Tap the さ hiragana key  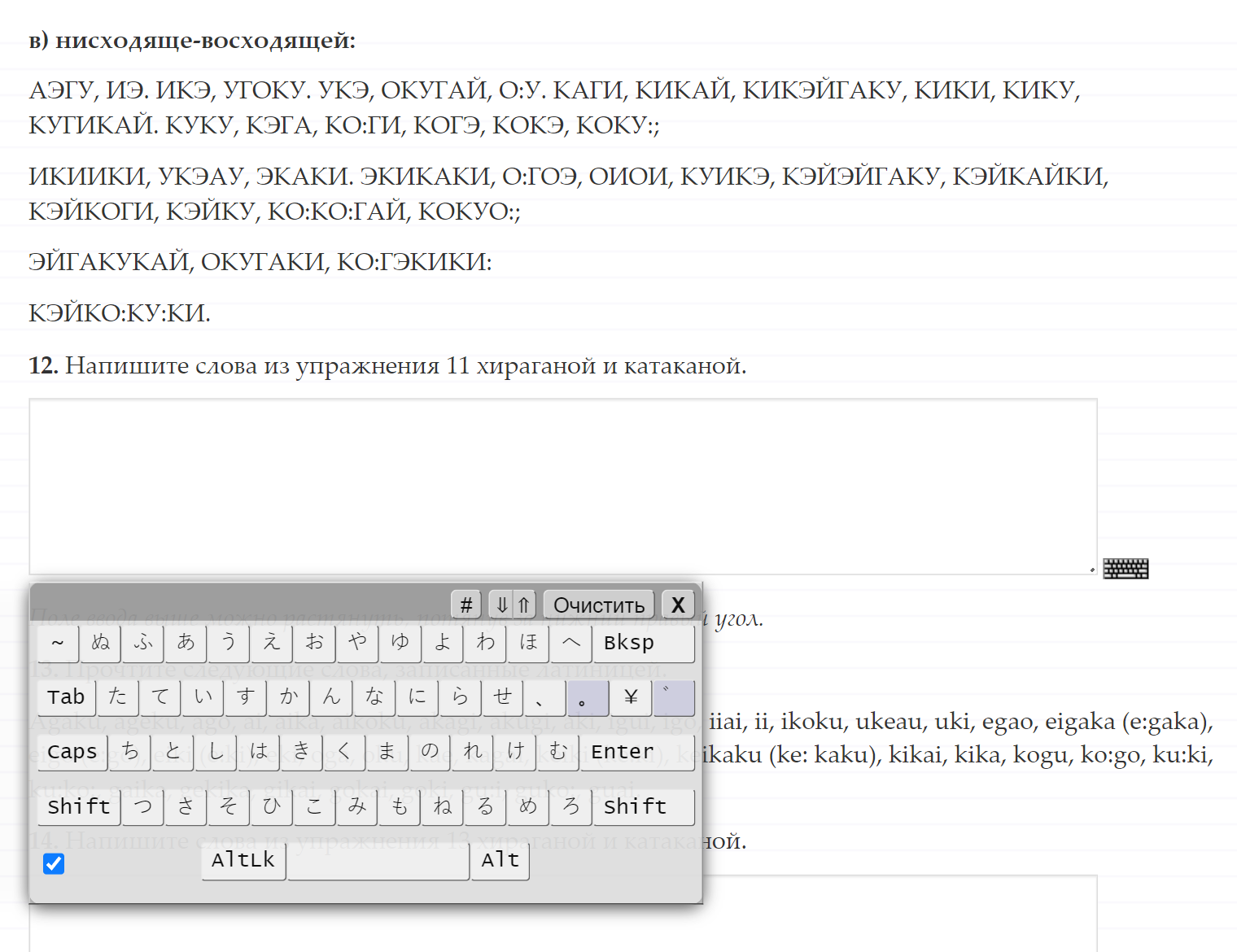(186, 806)
